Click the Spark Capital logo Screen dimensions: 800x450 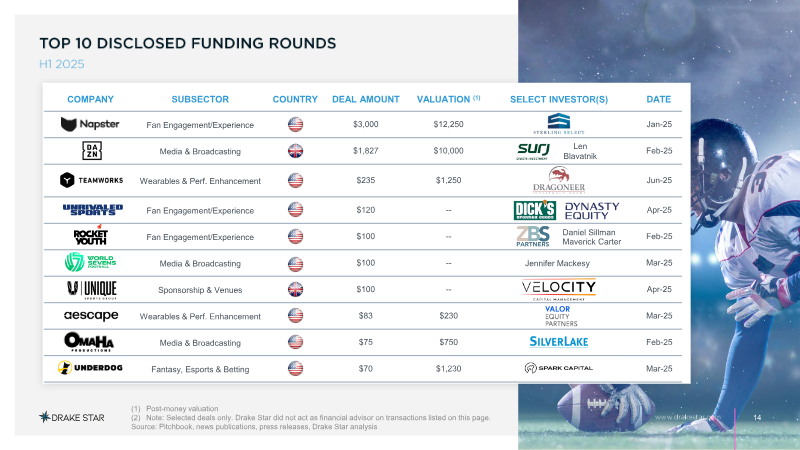pyautogui.click(x=559, y=368)
